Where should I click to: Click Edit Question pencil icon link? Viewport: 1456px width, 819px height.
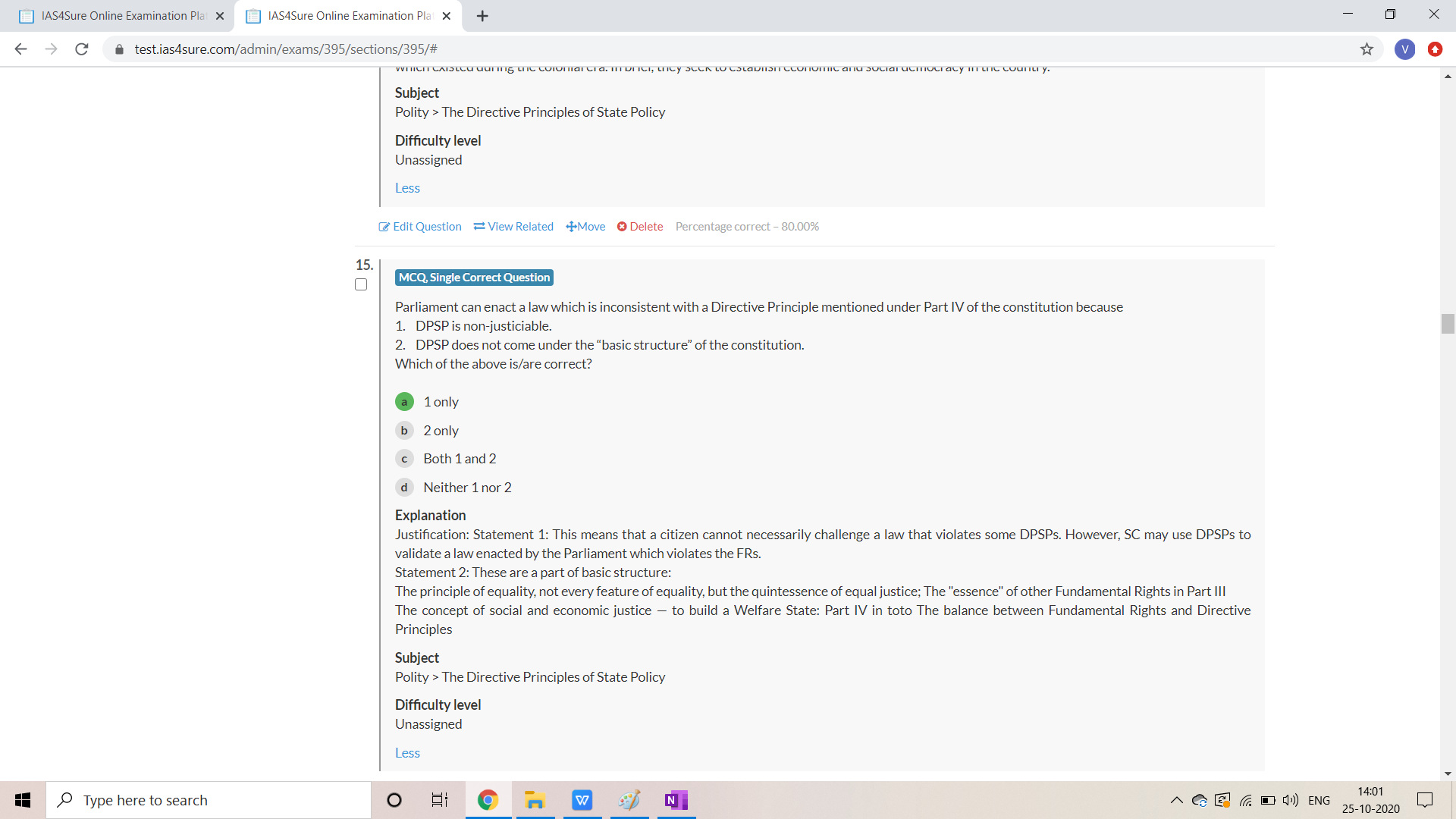420,227
